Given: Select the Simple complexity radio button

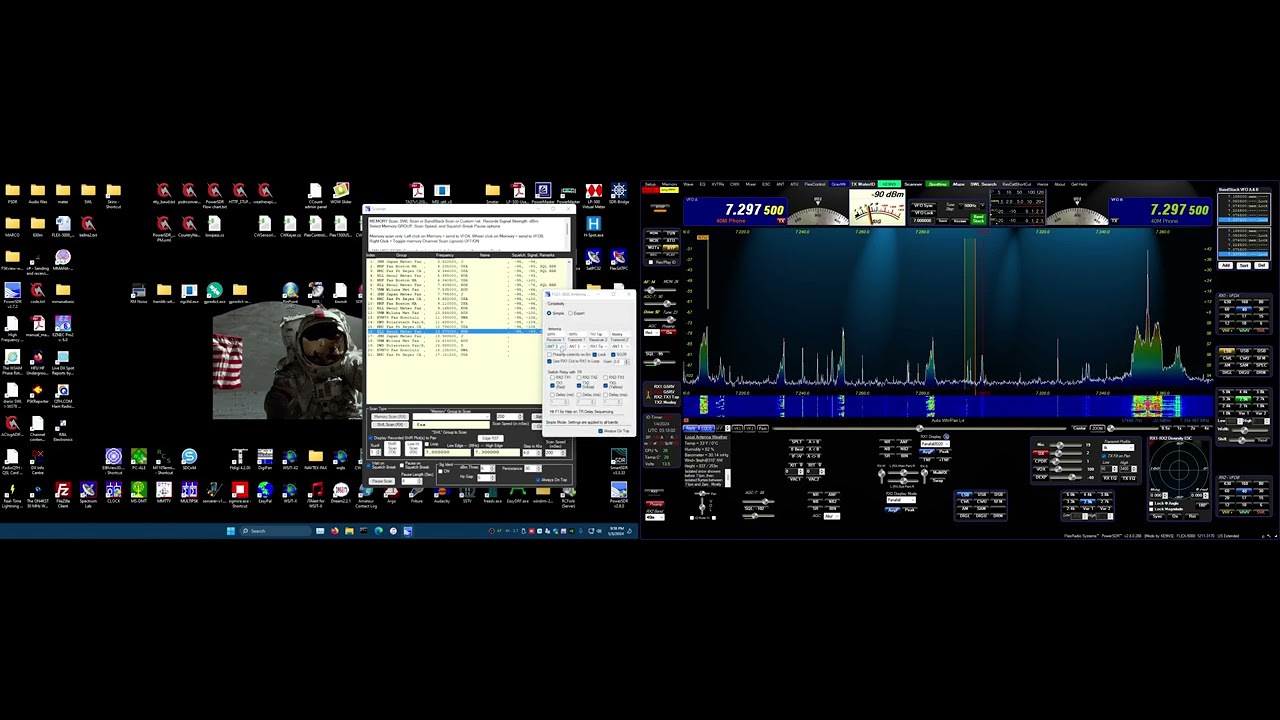Looking at the screenshot, I should click(549, 313).
